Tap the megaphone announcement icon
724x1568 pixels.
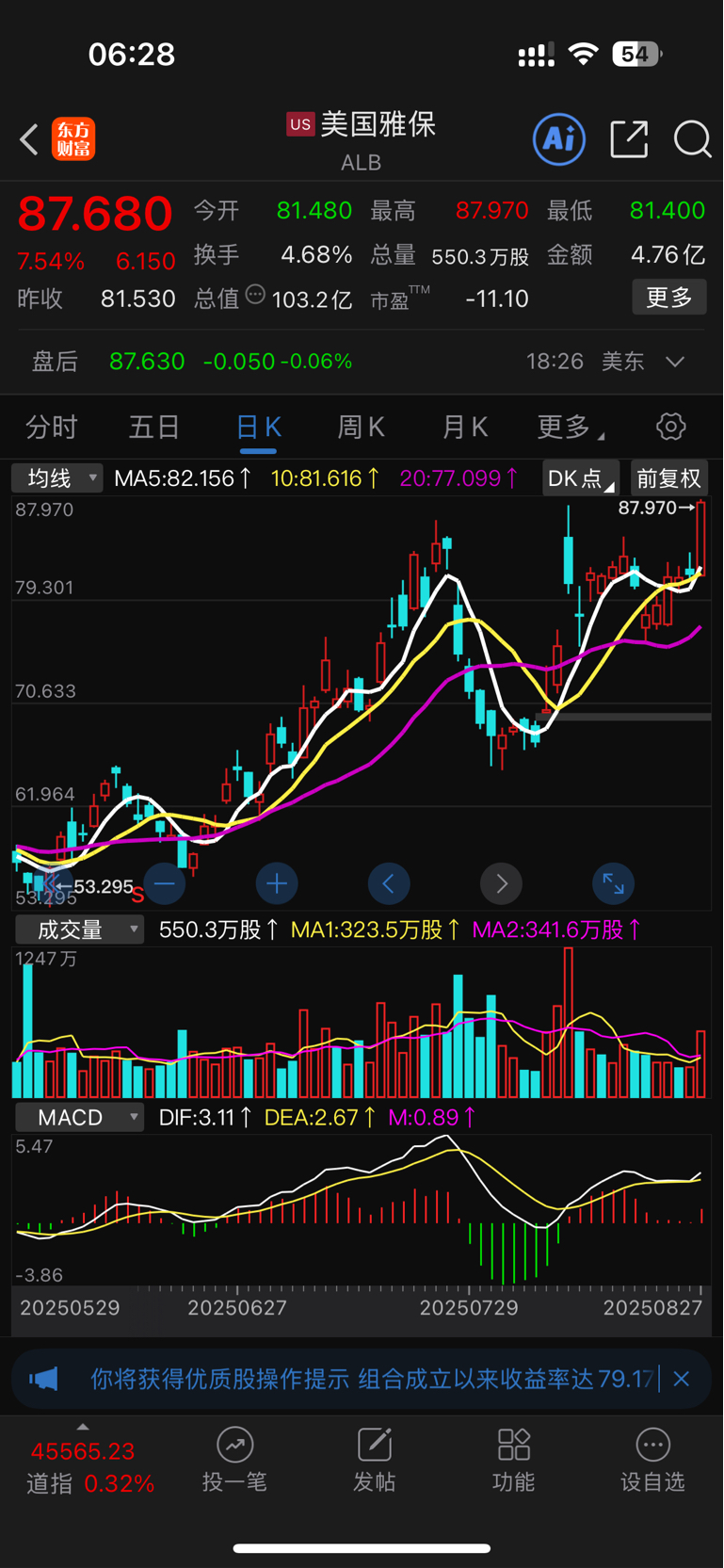click(x=43, y=1380)
